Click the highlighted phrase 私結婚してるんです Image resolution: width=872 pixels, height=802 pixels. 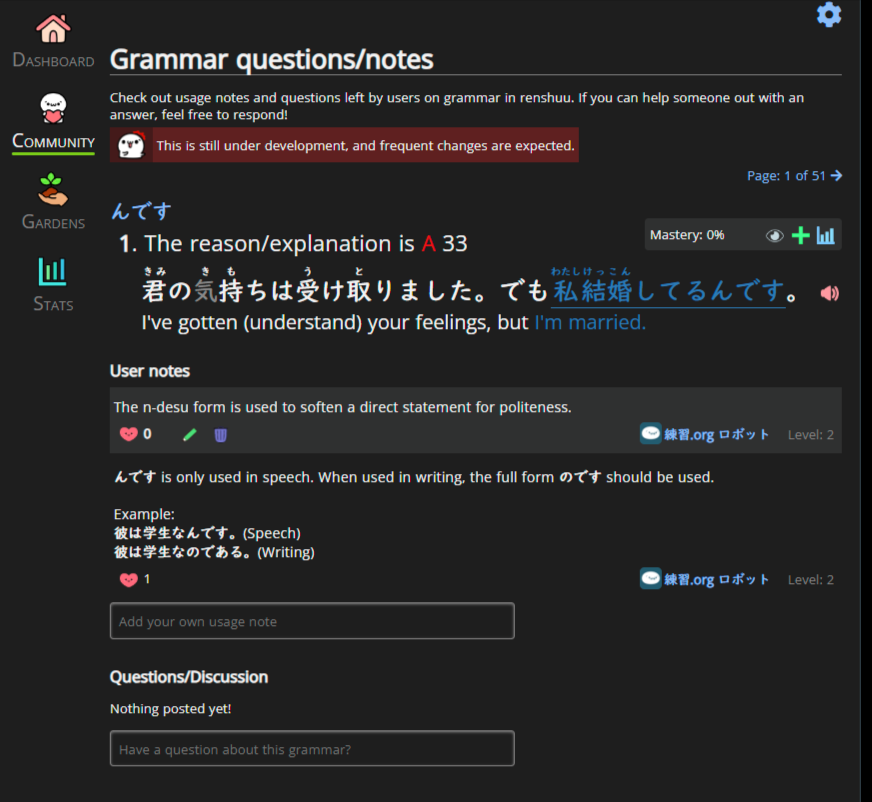(668, 292)
